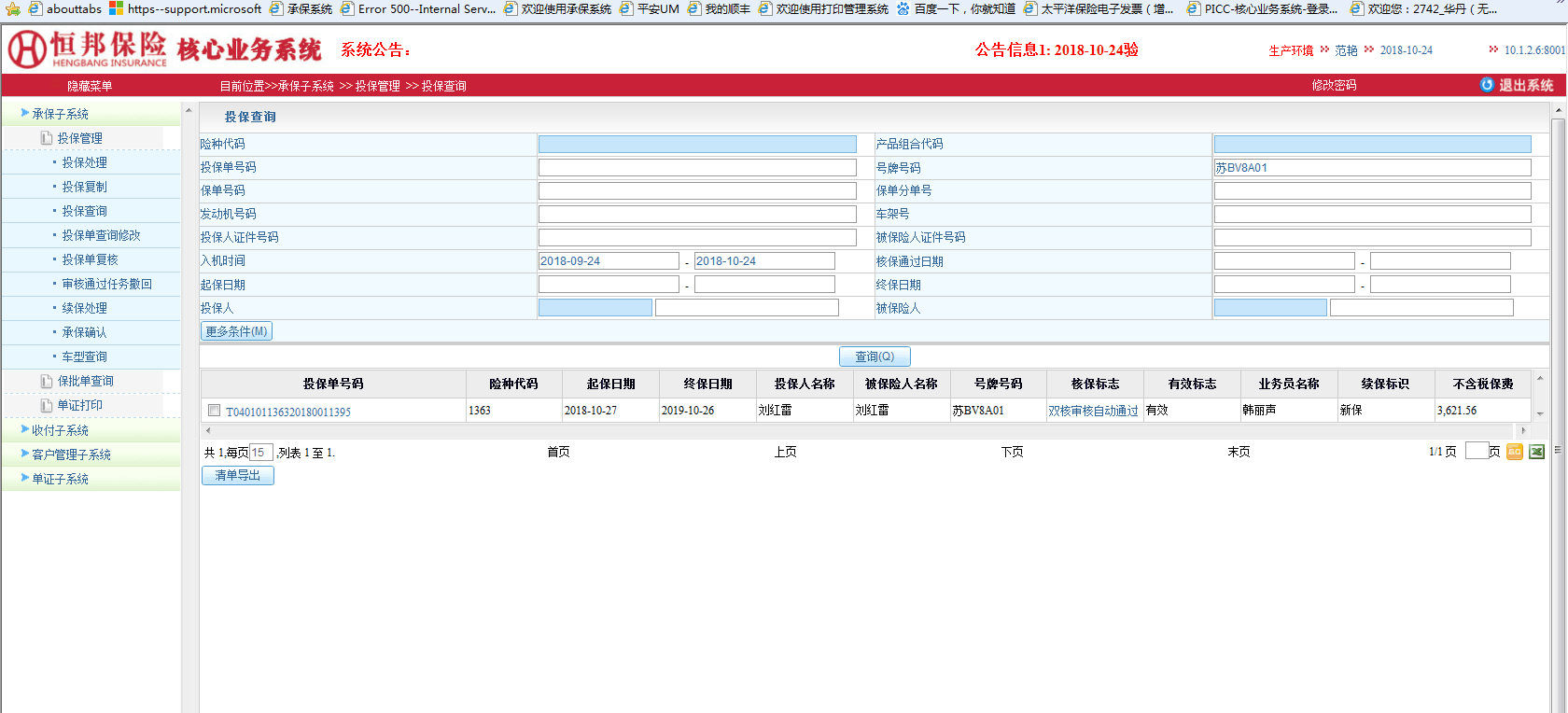Click the 查询(Q) search button
The width and height of the screenshot is (1568, 713).
[x=875, y=356]
